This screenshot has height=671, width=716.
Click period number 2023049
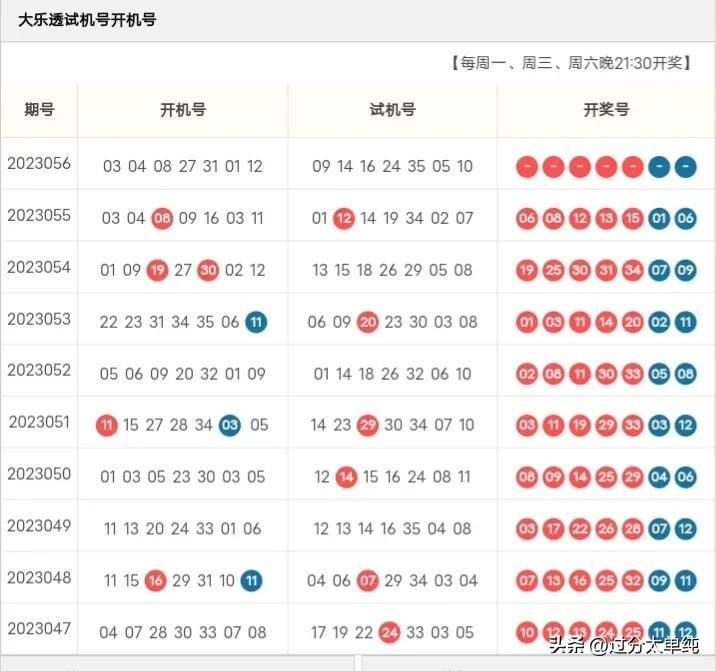pyautogui.click(x=39, y=526)
